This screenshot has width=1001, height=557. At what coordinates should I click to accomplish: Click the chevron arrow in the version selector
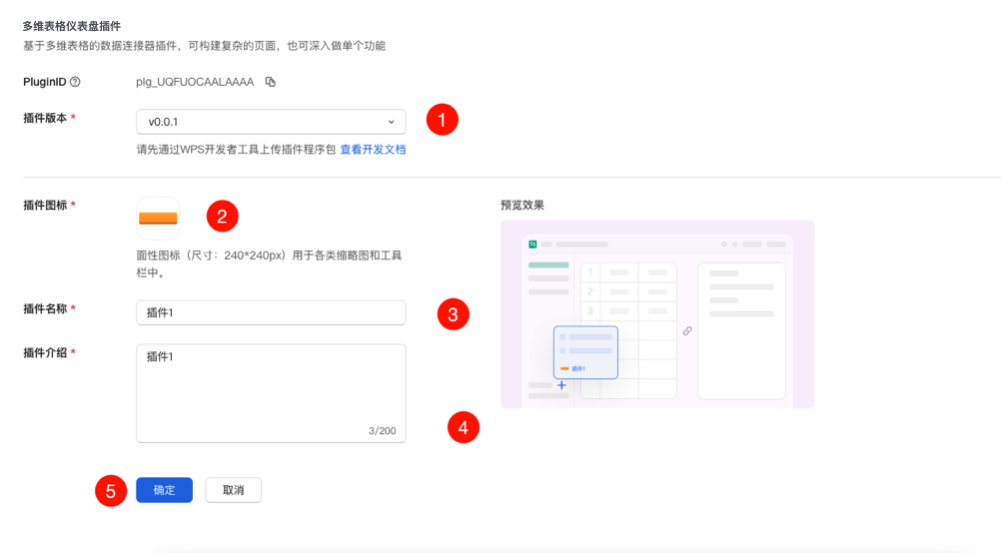(391, 122)
